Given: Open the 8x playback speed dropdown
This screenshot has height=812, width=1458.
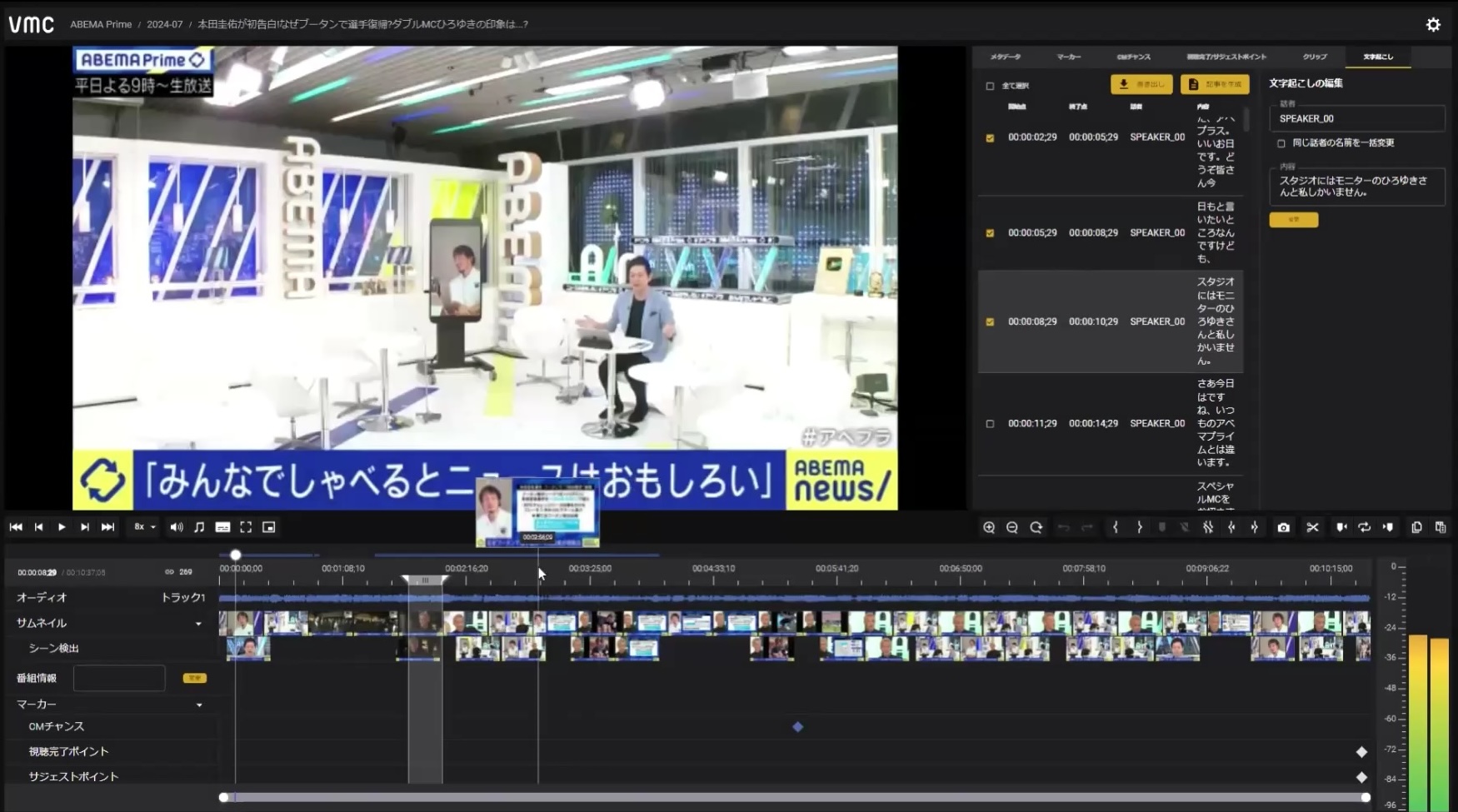Looking at the screenshot, I should pos(145,527).
